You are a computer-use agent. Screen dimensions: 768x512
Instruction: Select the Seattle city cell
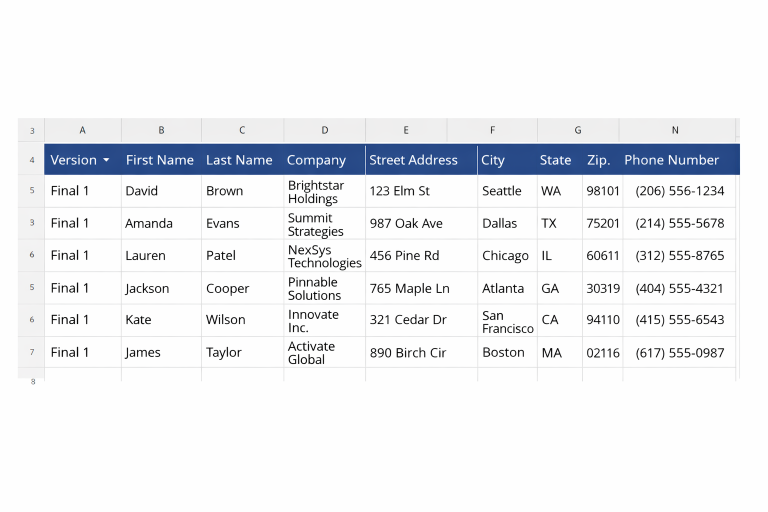(x=507, y=191)
